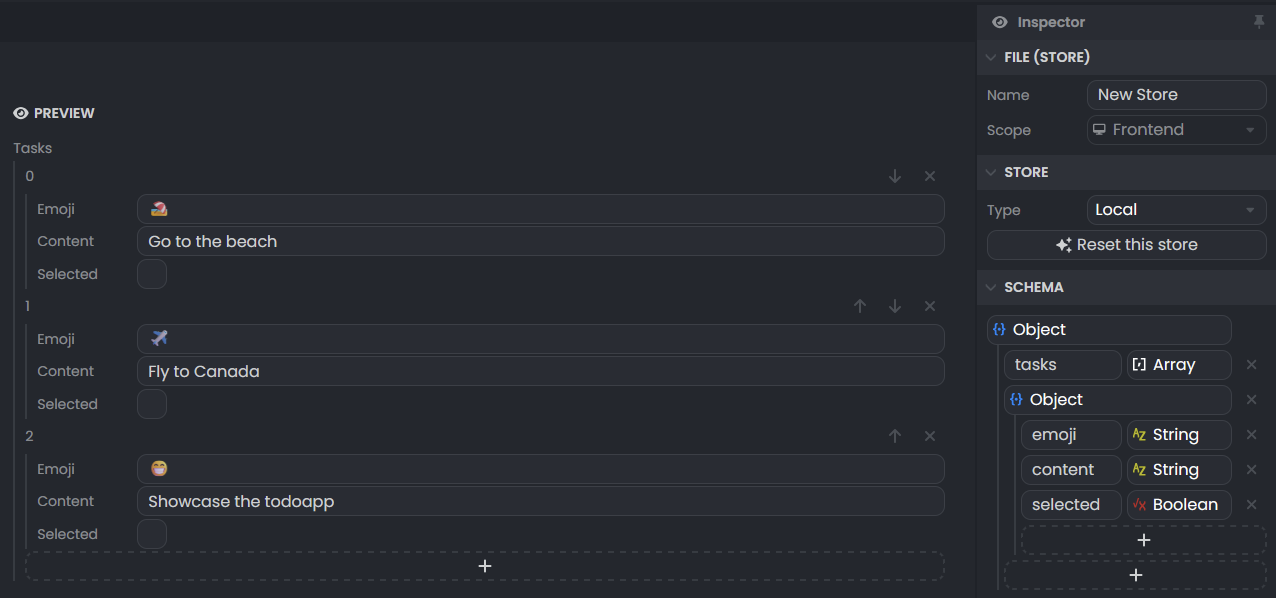Remove the selected schema field

[1251, 505]
